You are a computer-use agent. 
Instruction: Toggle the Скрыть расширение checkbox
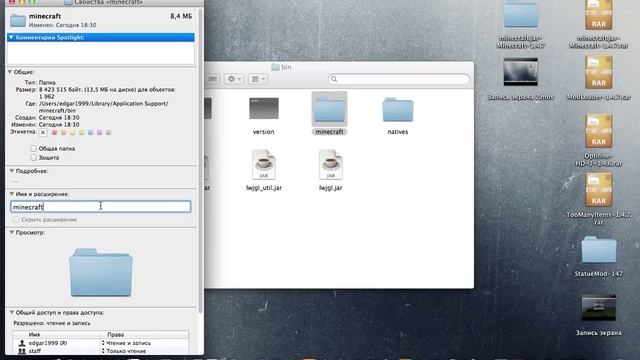(x=16, y=220)
